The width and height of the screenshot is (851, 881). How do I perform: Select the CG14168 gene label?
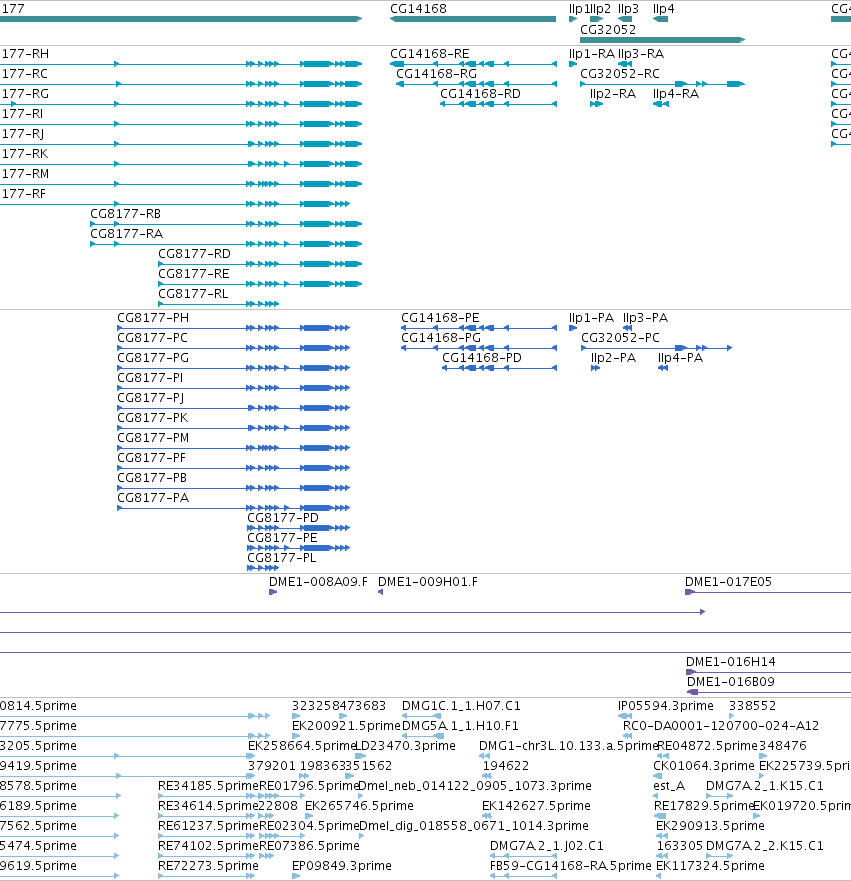click(418, 9)
